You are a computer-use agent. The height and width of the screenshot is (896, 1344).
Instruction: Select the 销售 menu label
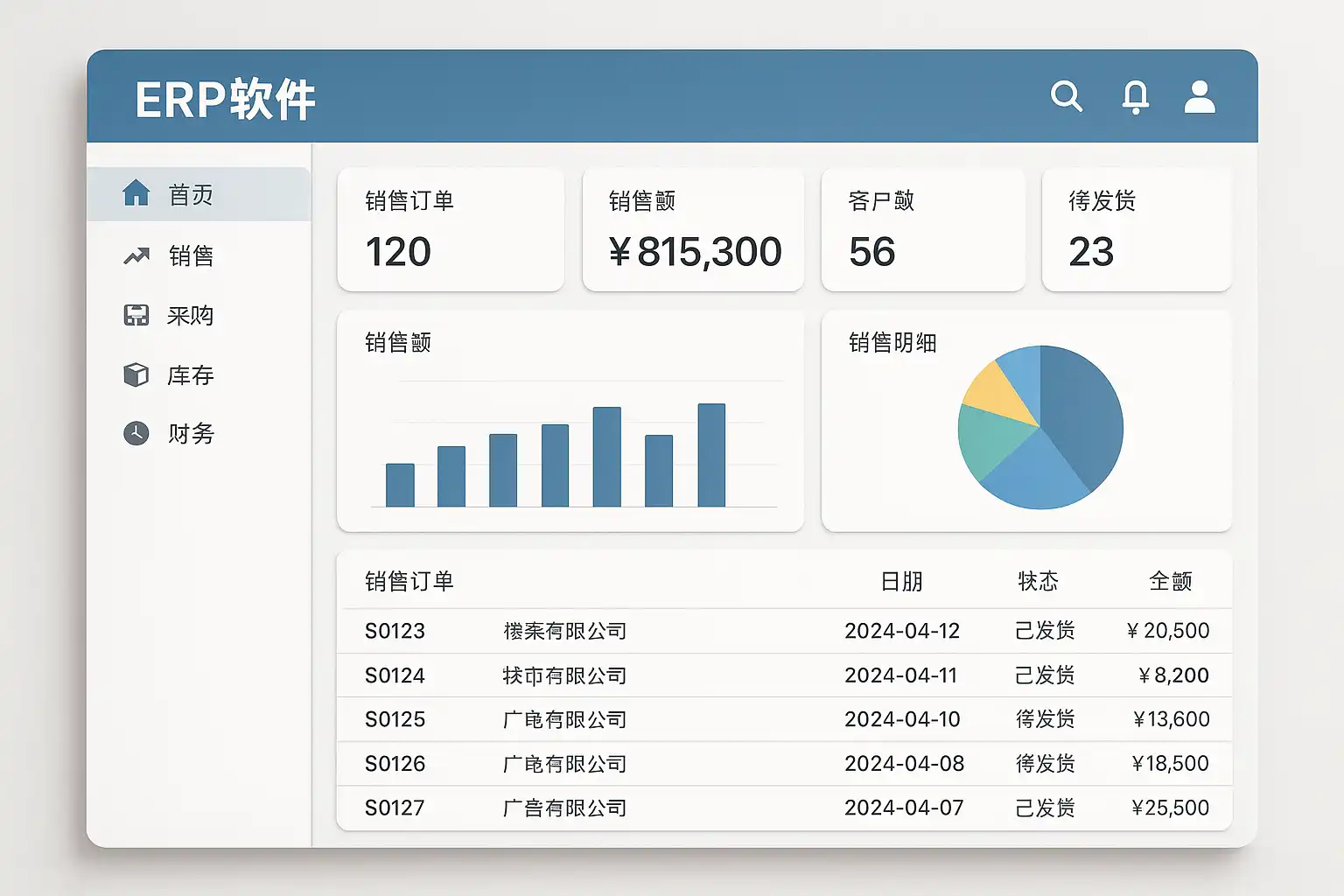pyautogui.click(x=191, y=256)
